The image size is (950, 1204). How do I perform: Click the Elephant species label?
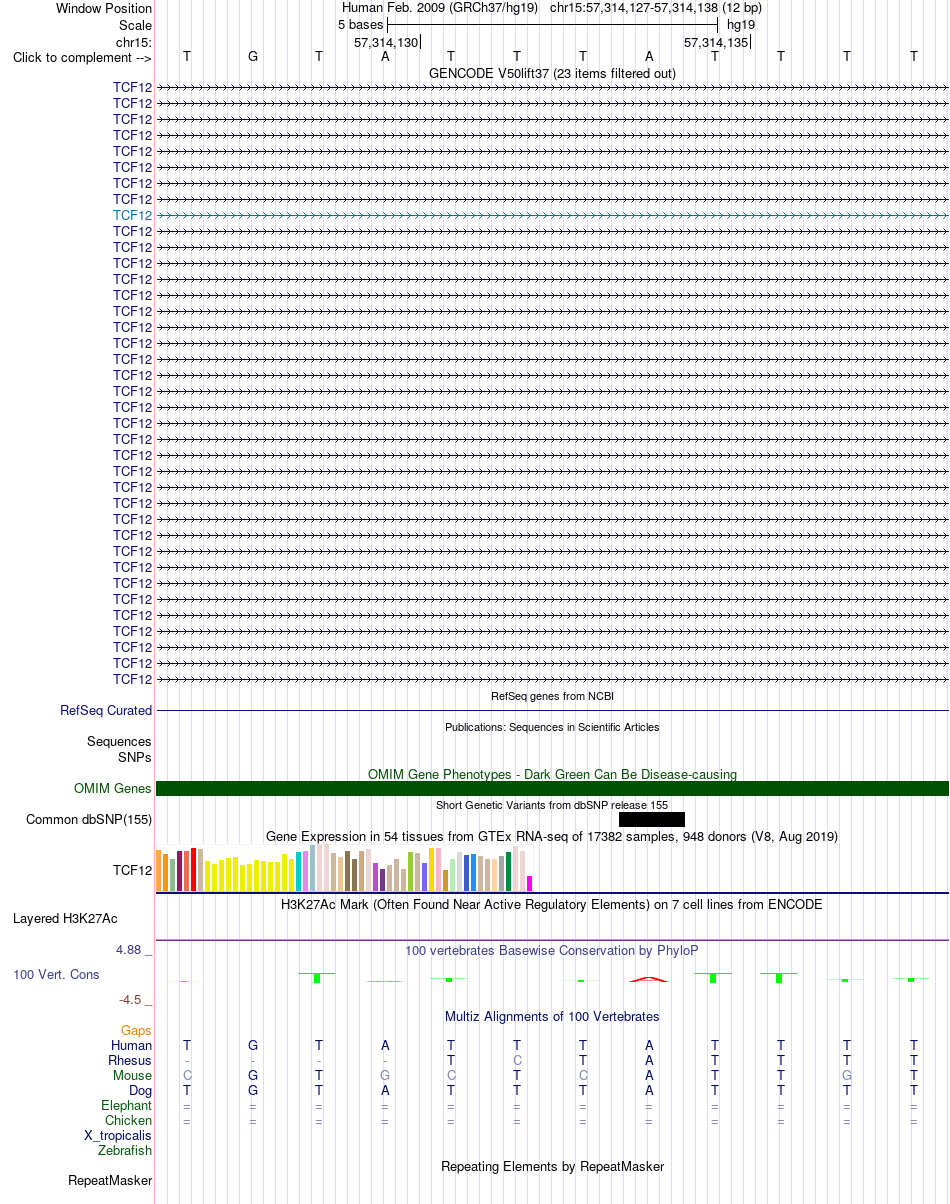pos(127,1105)
